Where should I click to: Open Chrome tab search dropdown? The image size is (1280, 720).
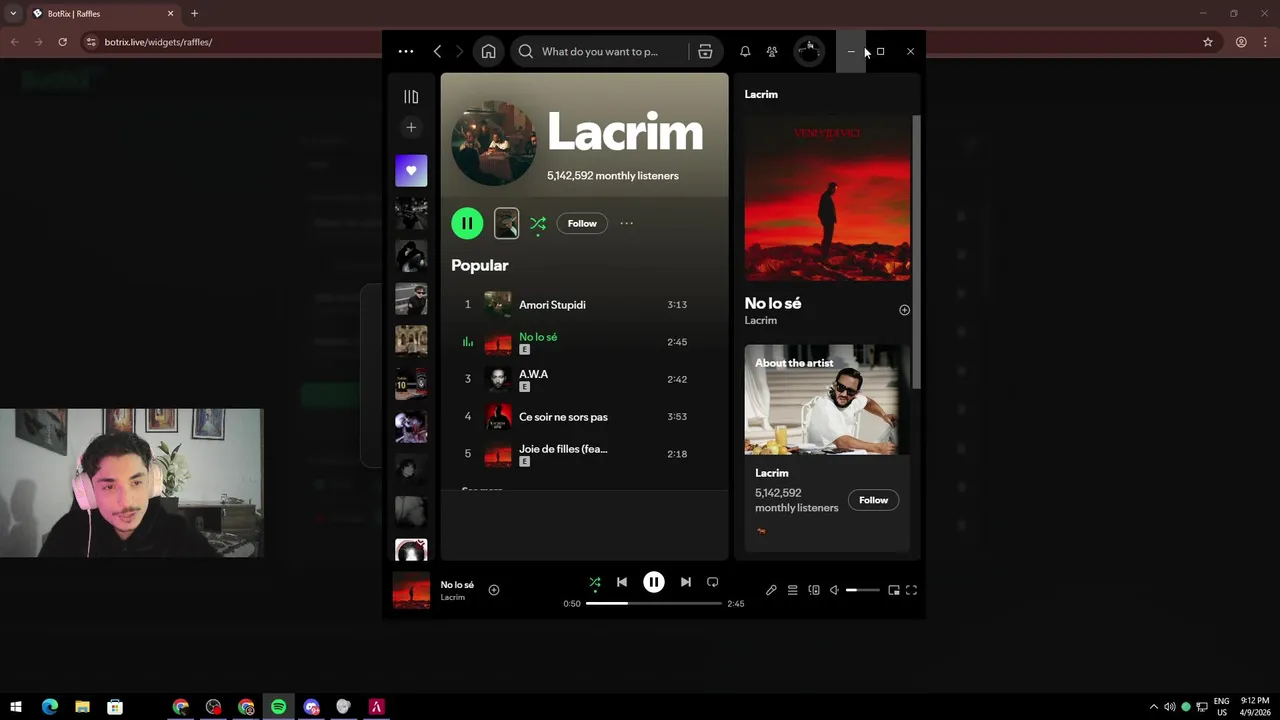click(x=13, y=14)
